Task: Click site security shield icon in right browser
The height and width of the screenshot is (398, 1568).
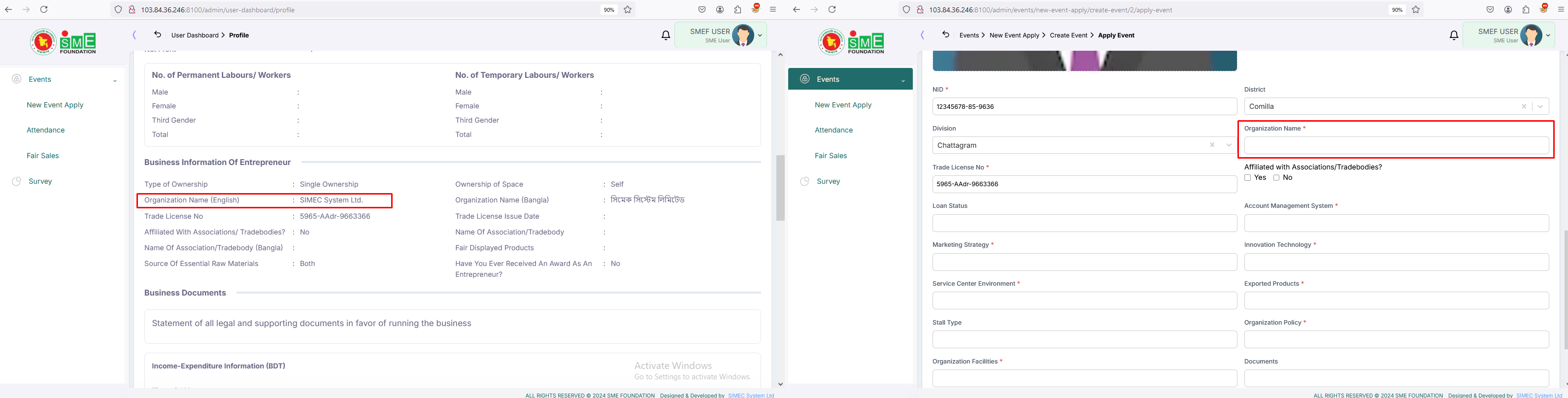Action: (x=906, y=10)
